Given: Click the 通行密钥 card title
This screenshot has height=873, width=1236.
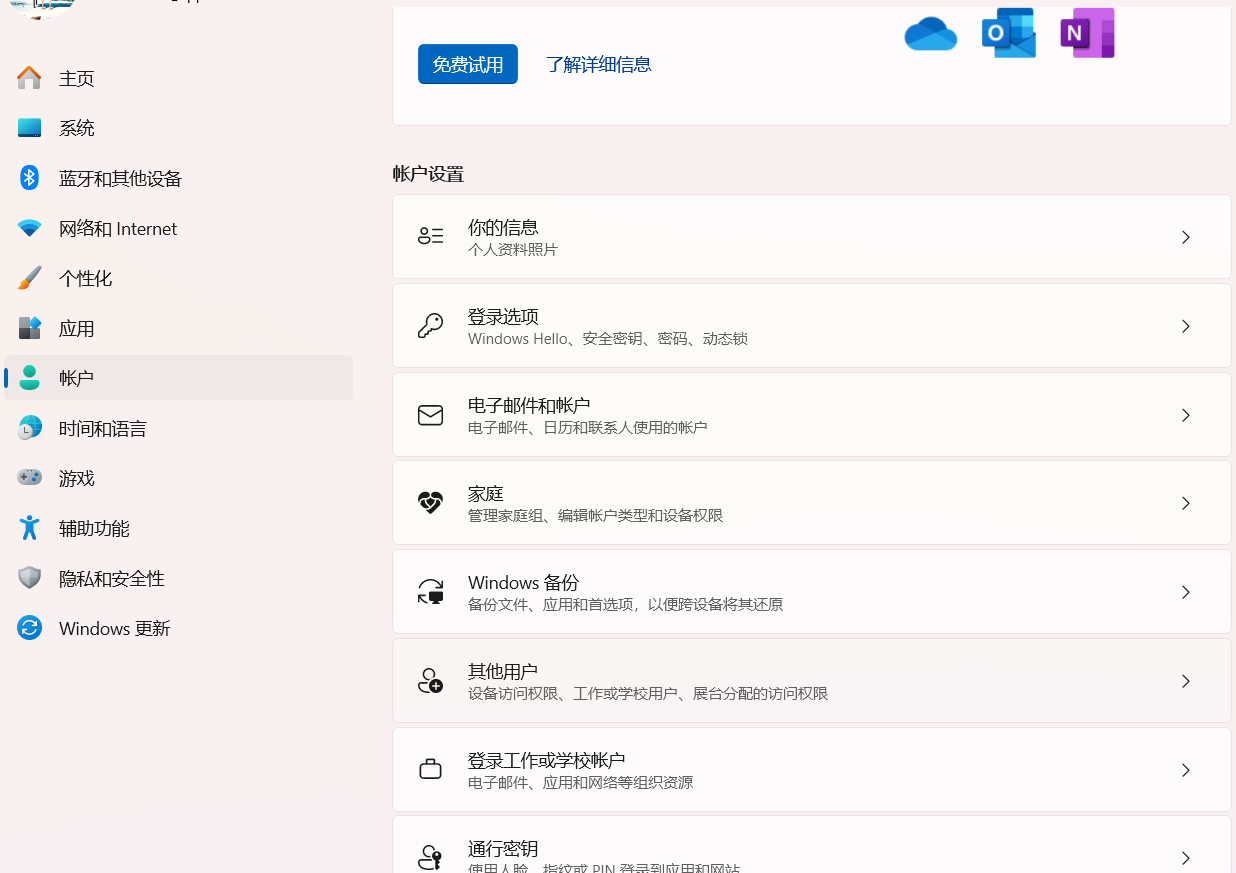Looking at the screenshot, I should [x=503, y=848].
